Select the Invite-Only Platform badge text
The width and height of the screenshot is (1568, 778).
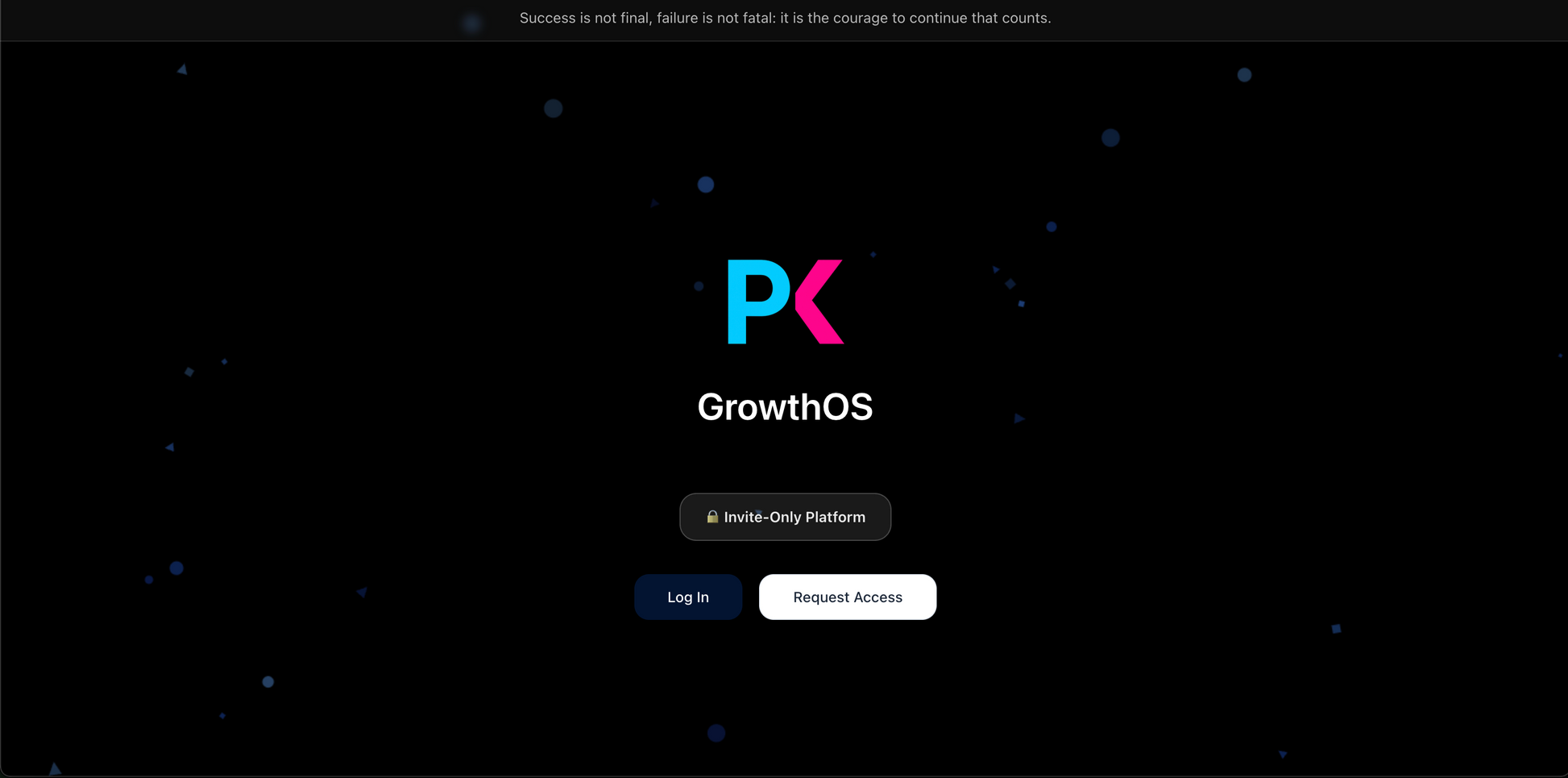click(x=794, y=517)
